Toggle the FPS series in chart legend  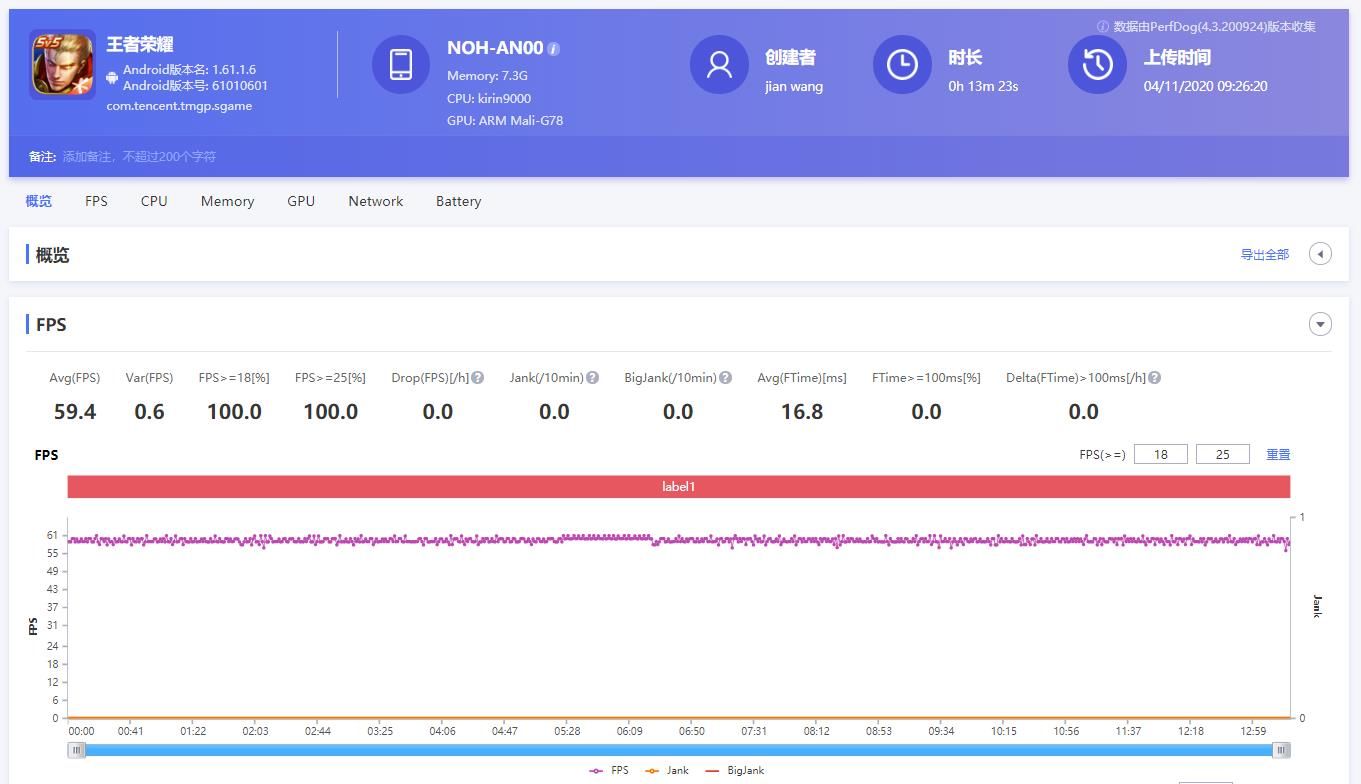point(609,771)
